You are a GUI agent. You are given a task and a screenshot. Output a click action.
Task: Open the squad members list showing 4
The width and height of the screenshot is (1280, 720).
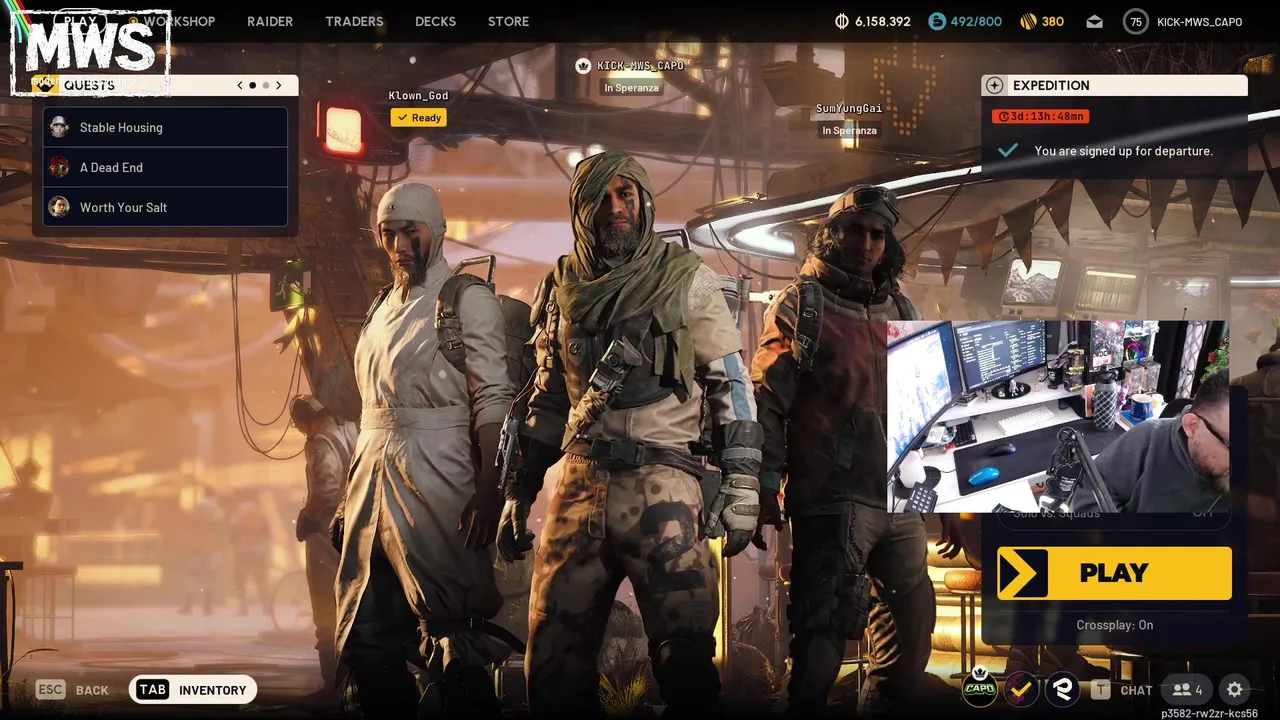(x=1187, y=690)
